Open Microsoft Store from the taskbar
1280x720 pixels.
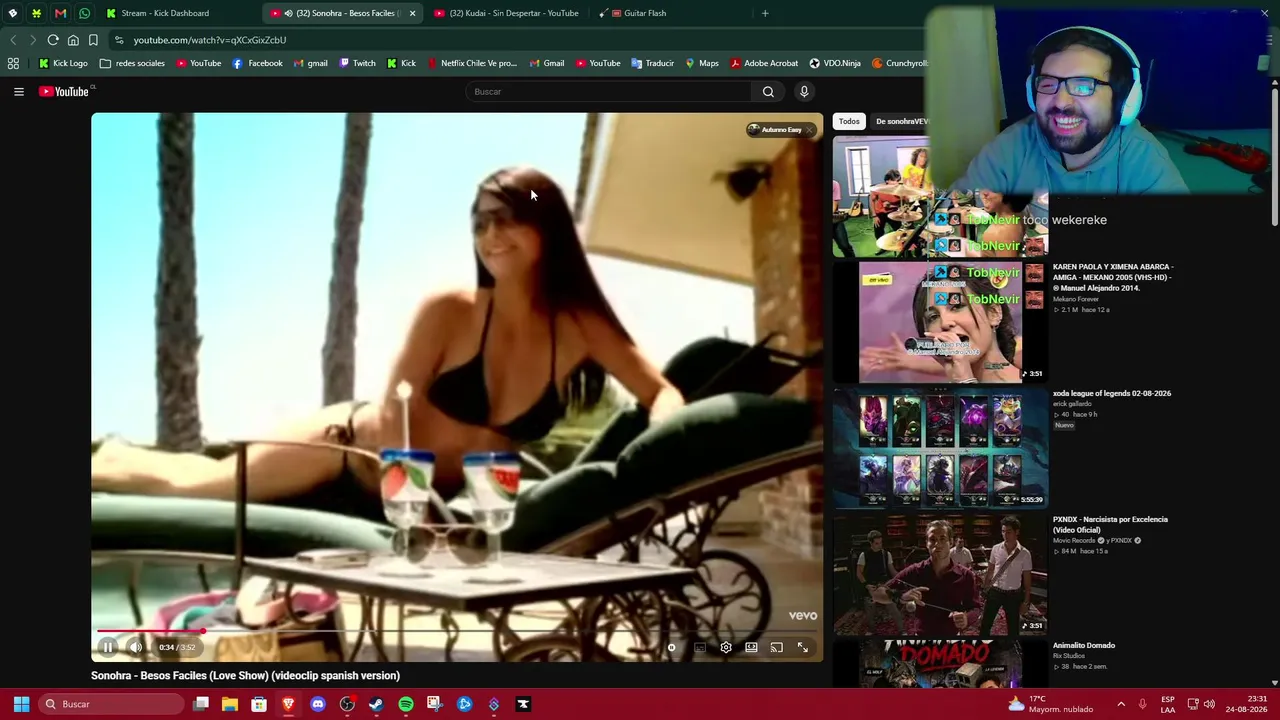[259, 704]
